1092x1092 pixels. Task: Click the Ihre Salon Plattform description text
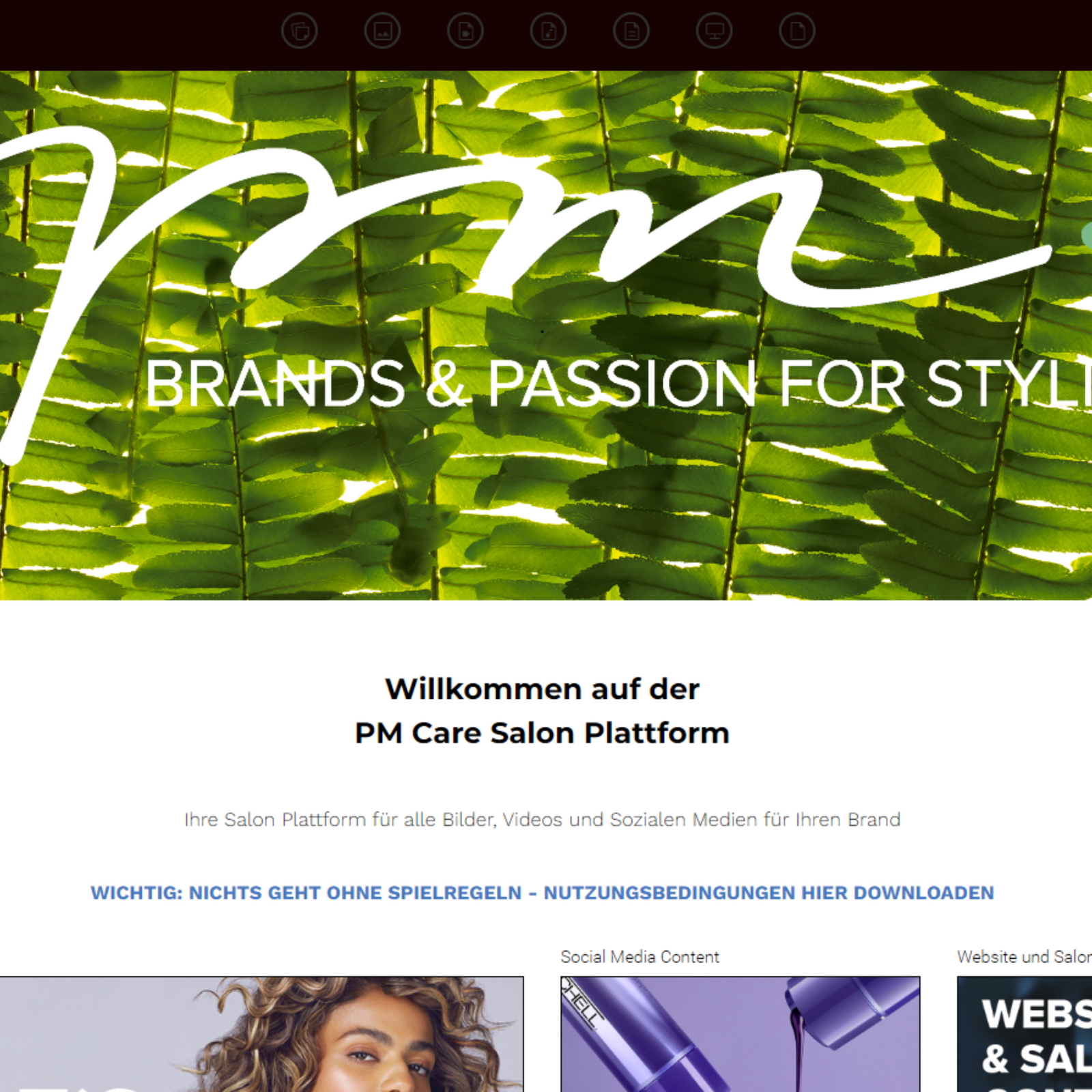coord(543,819)
